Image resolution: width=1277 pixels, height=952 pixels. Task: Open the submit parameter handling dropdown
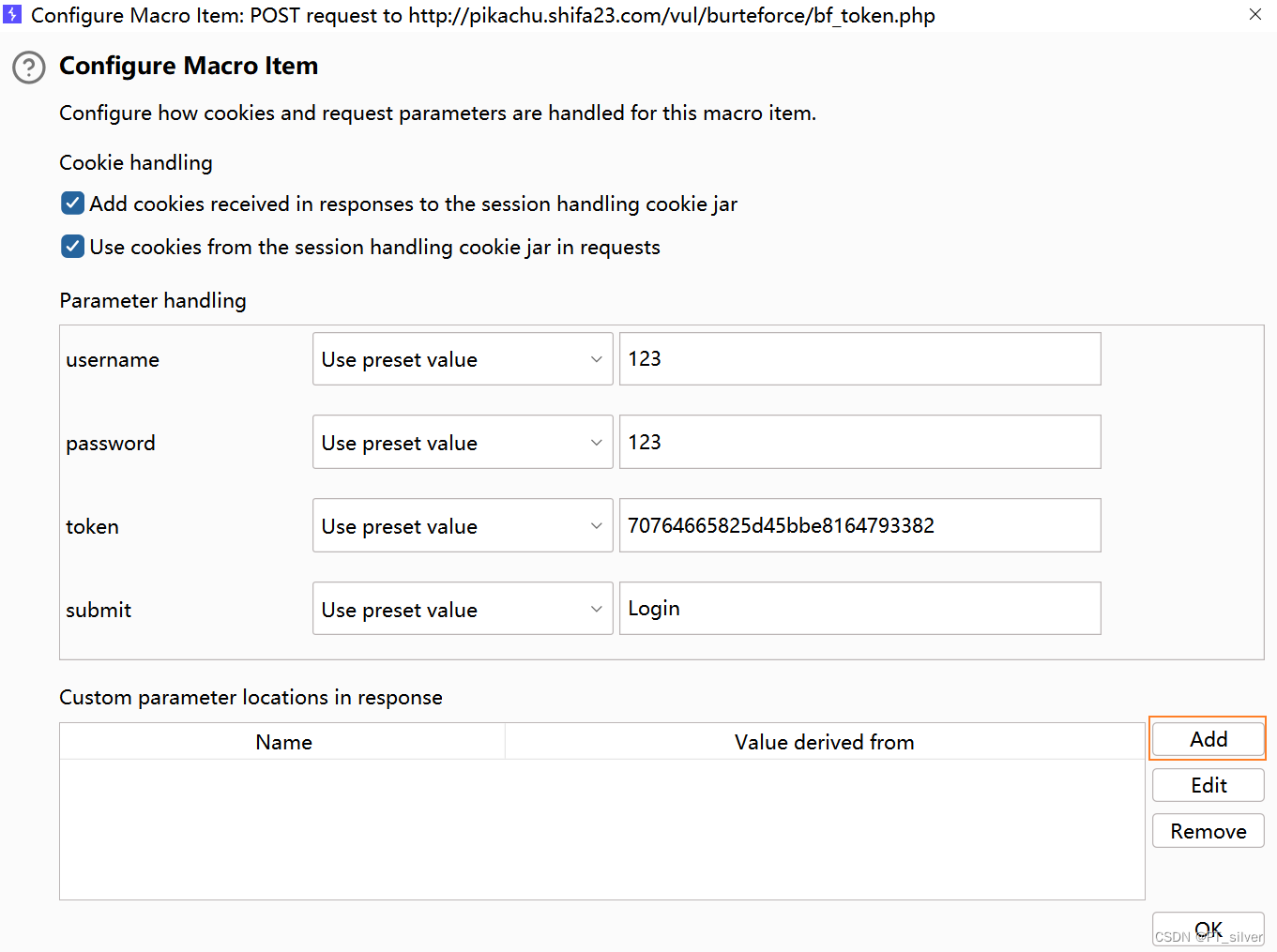click(x=463, y=610)
